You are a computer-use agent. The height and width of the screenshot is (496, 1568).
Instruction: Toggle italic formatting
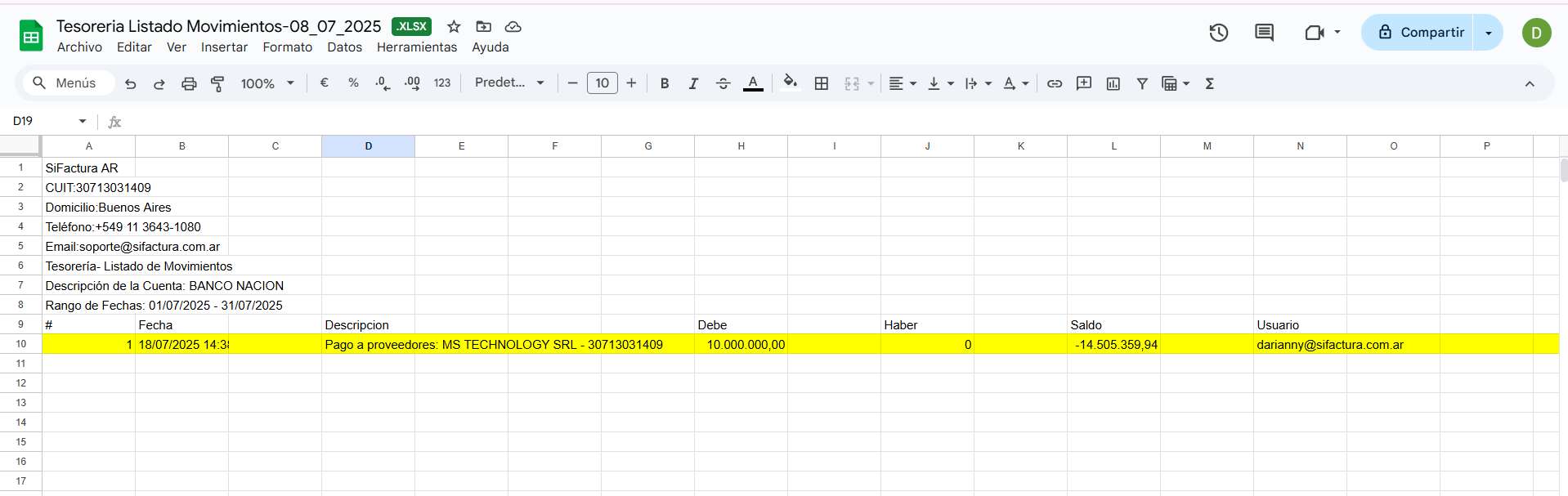693,83
